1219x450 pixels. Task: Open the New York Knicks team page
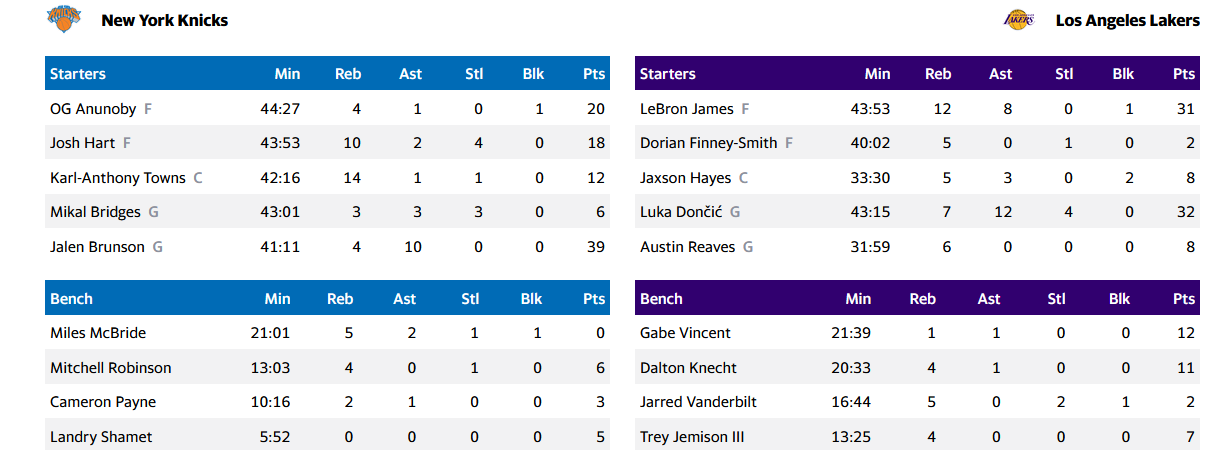coord(164,20)
